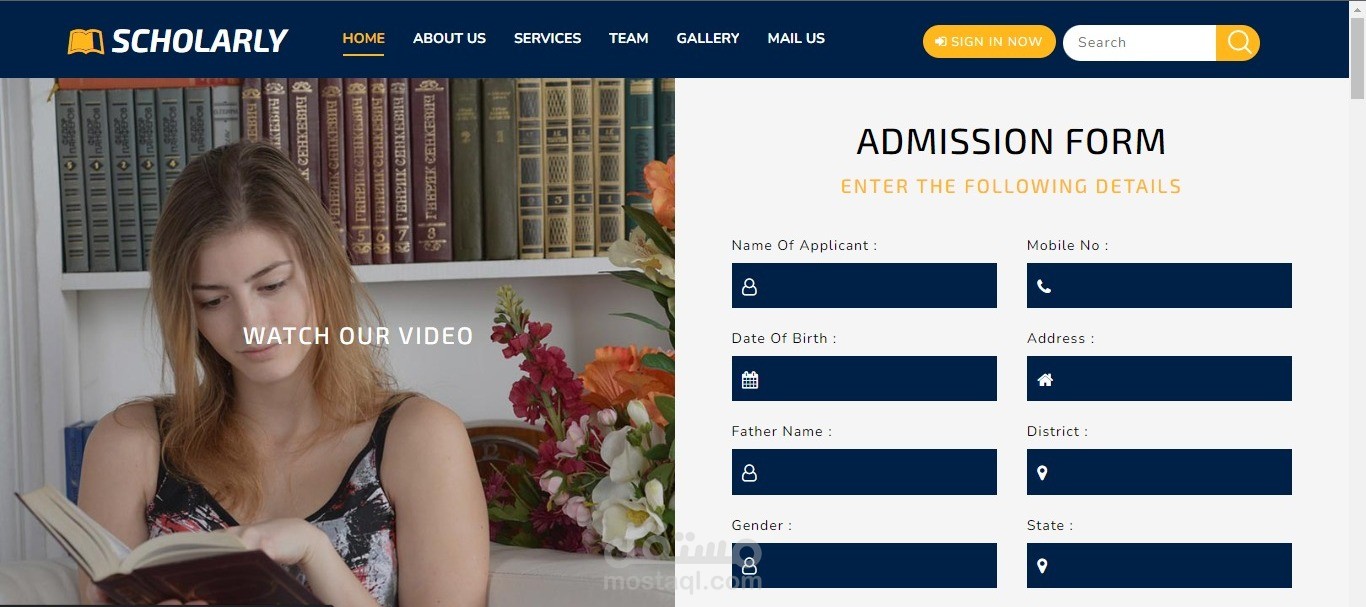Click the 'Father Name :' label

pyautogui.click(x=782, y=431)
